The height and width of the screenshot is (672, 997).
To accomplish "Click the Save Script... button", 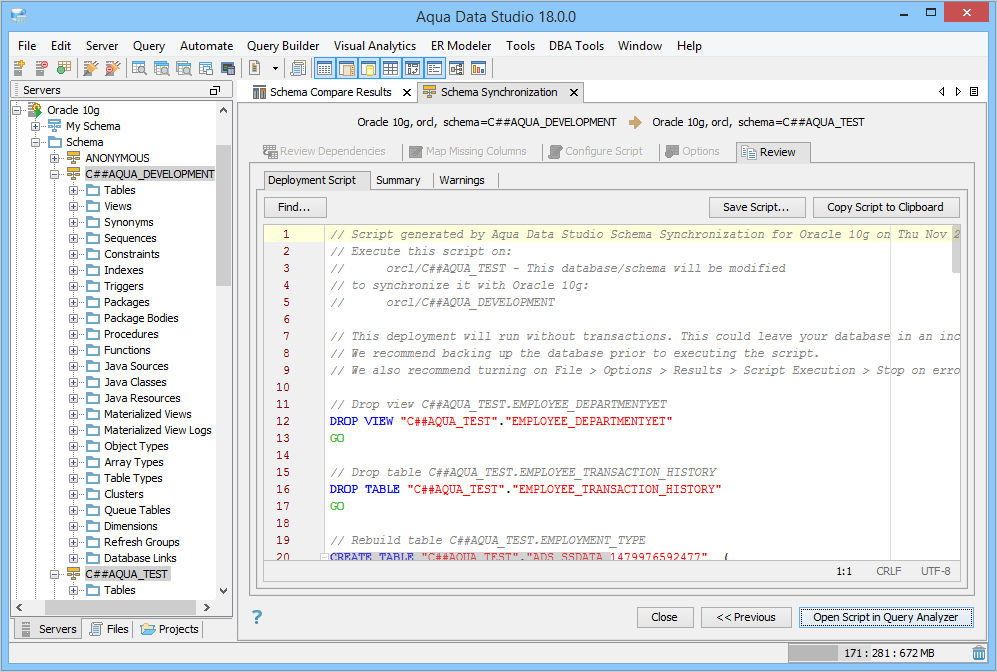I will (757, 207).
